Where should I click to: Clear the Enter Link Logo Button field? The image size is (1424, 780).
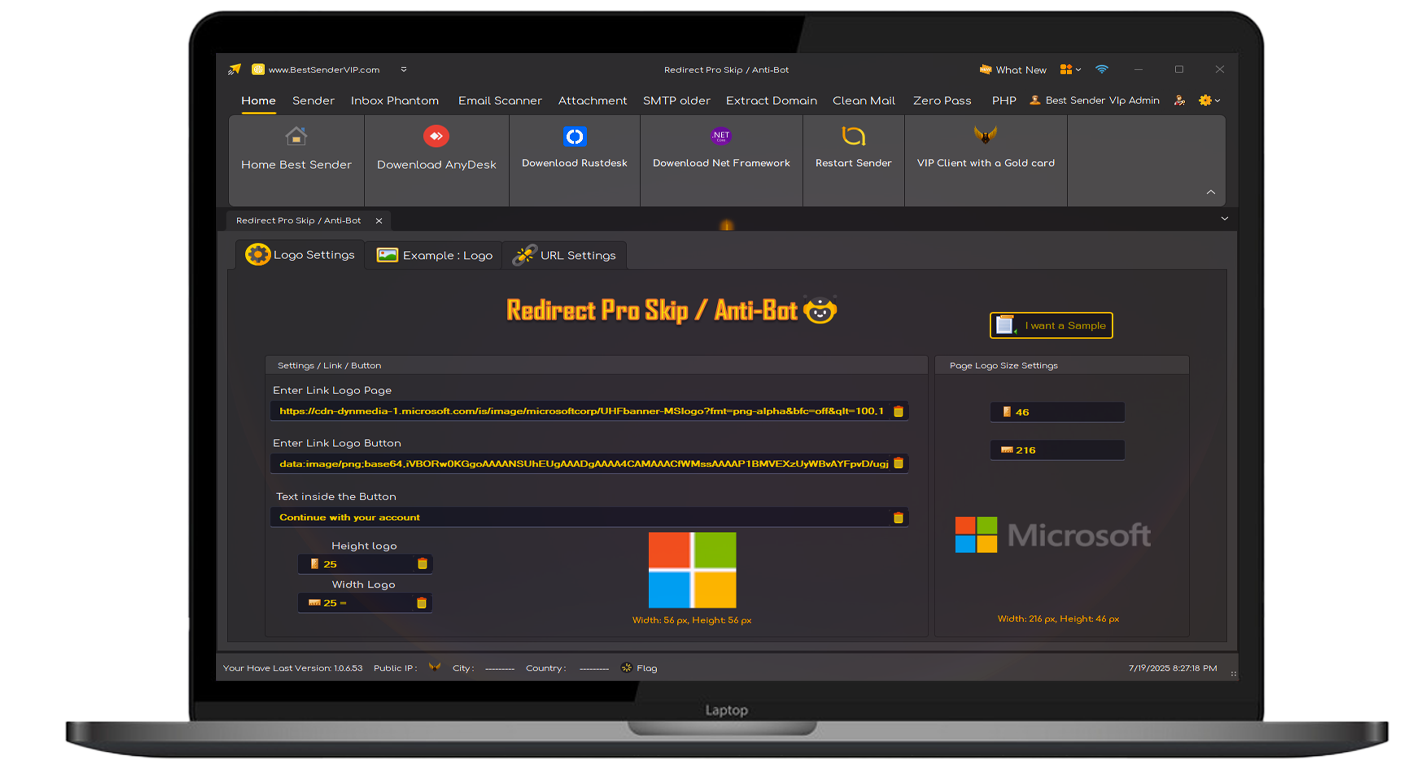pos(898,463)
